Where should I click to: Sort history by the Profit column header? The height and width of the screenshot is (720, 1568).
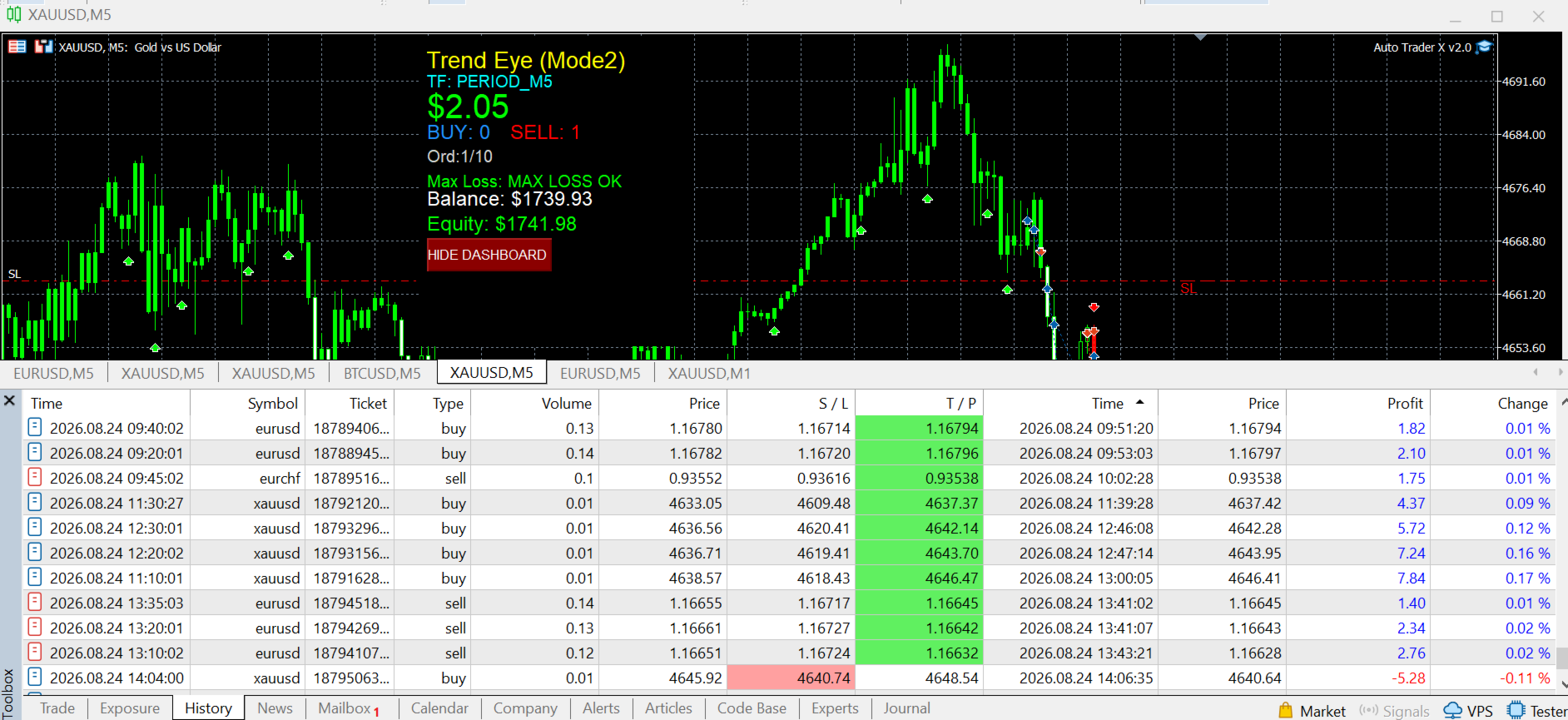1358,403
